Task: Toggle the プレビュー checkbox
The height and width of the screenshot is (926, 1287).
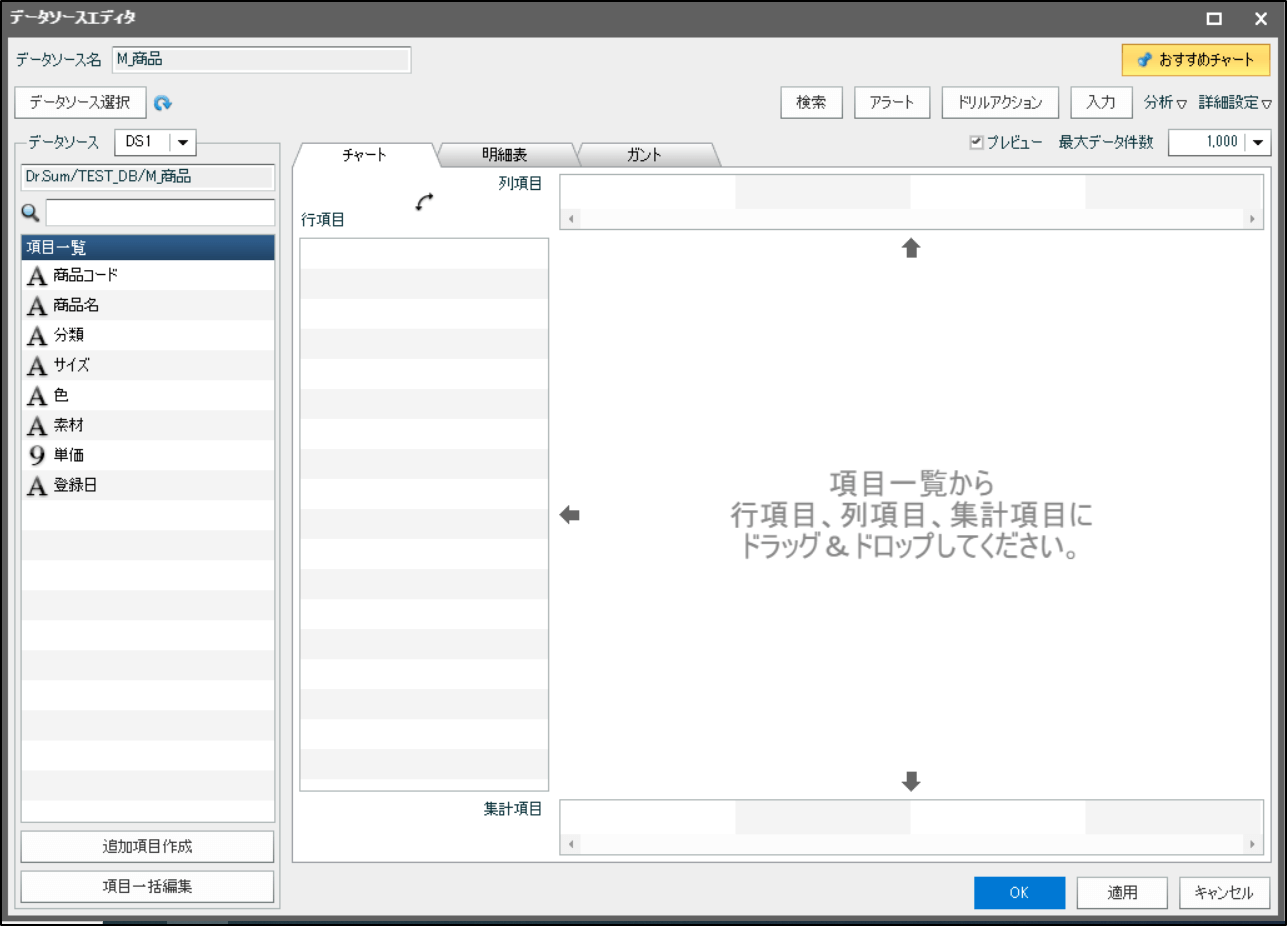Action: pos(976,142)
